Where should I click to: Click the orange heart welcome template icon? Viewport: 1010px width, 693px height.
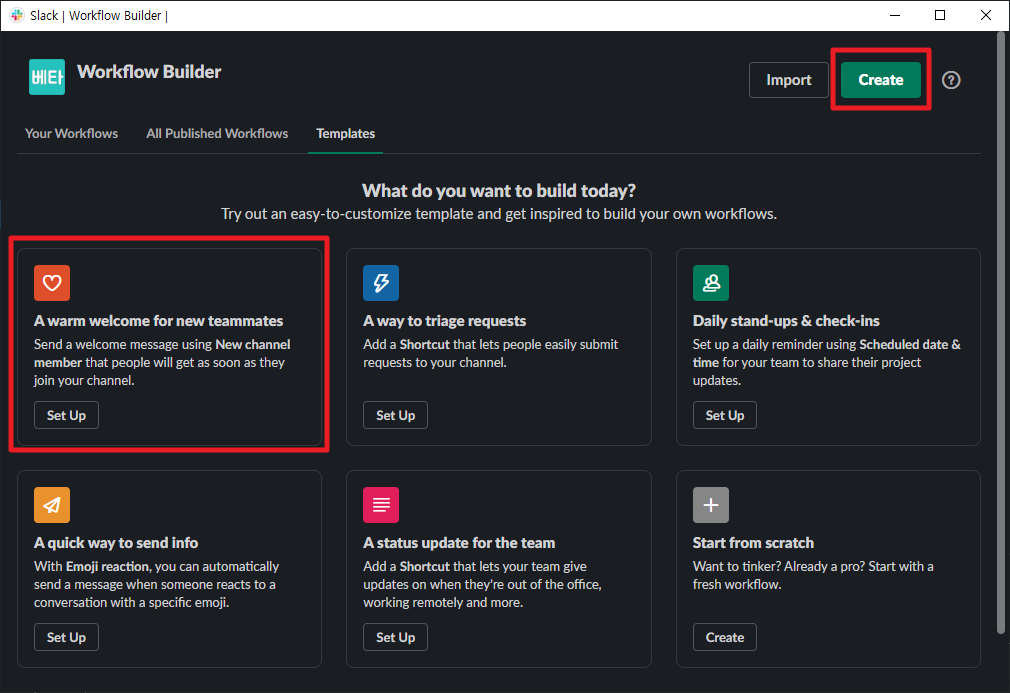click(x=52, y=283)
